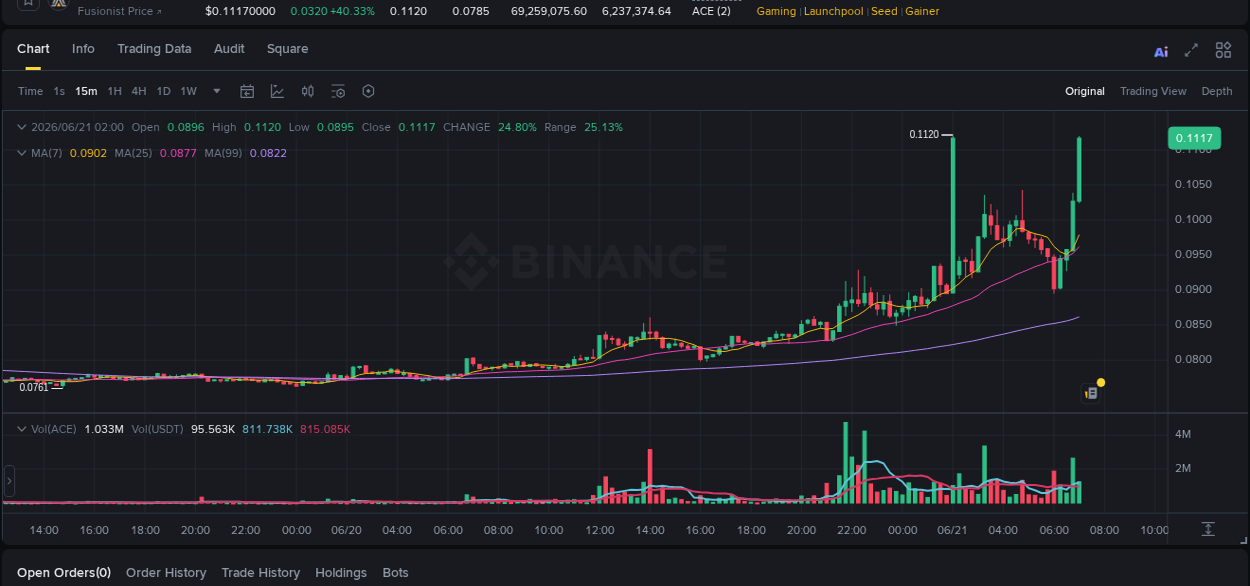Switch to Depth chart view
The width and height of the screenshot is (1250, 586).
(1217, 91)
